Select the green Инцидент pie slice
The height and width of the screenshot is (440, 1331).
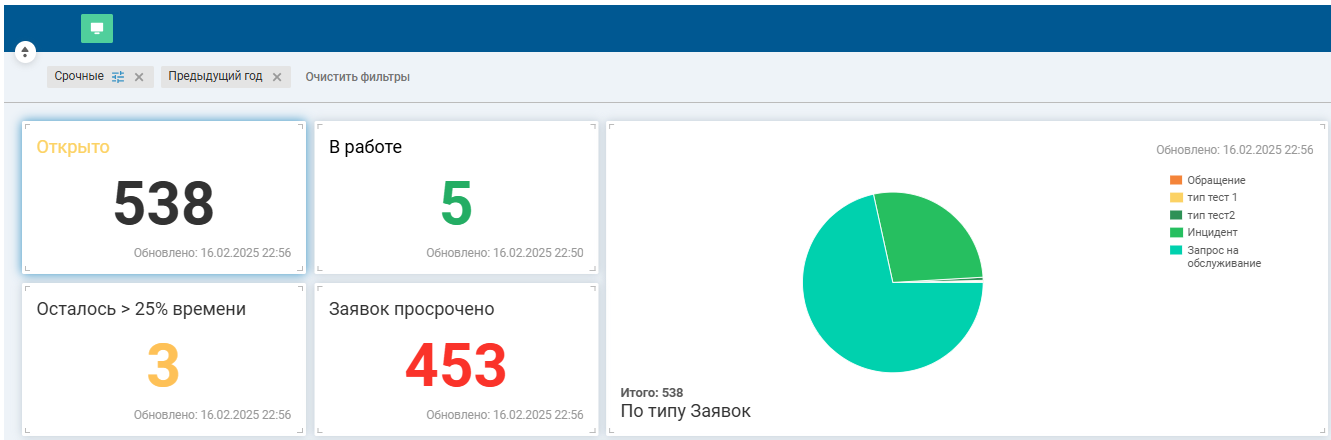(x=930, y=238)
